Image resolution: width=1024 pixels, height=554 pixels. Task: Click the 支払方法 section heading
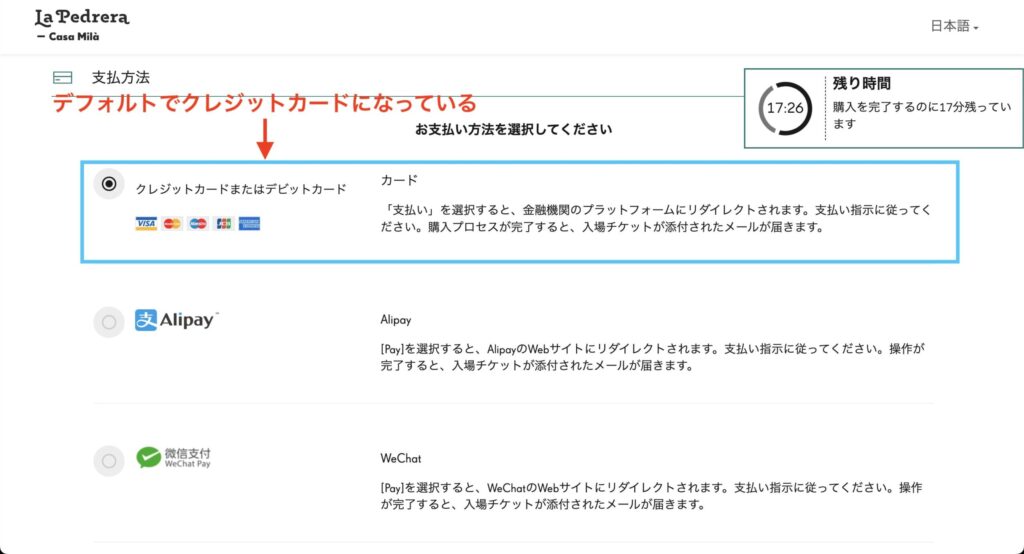(x=121, y=77)
